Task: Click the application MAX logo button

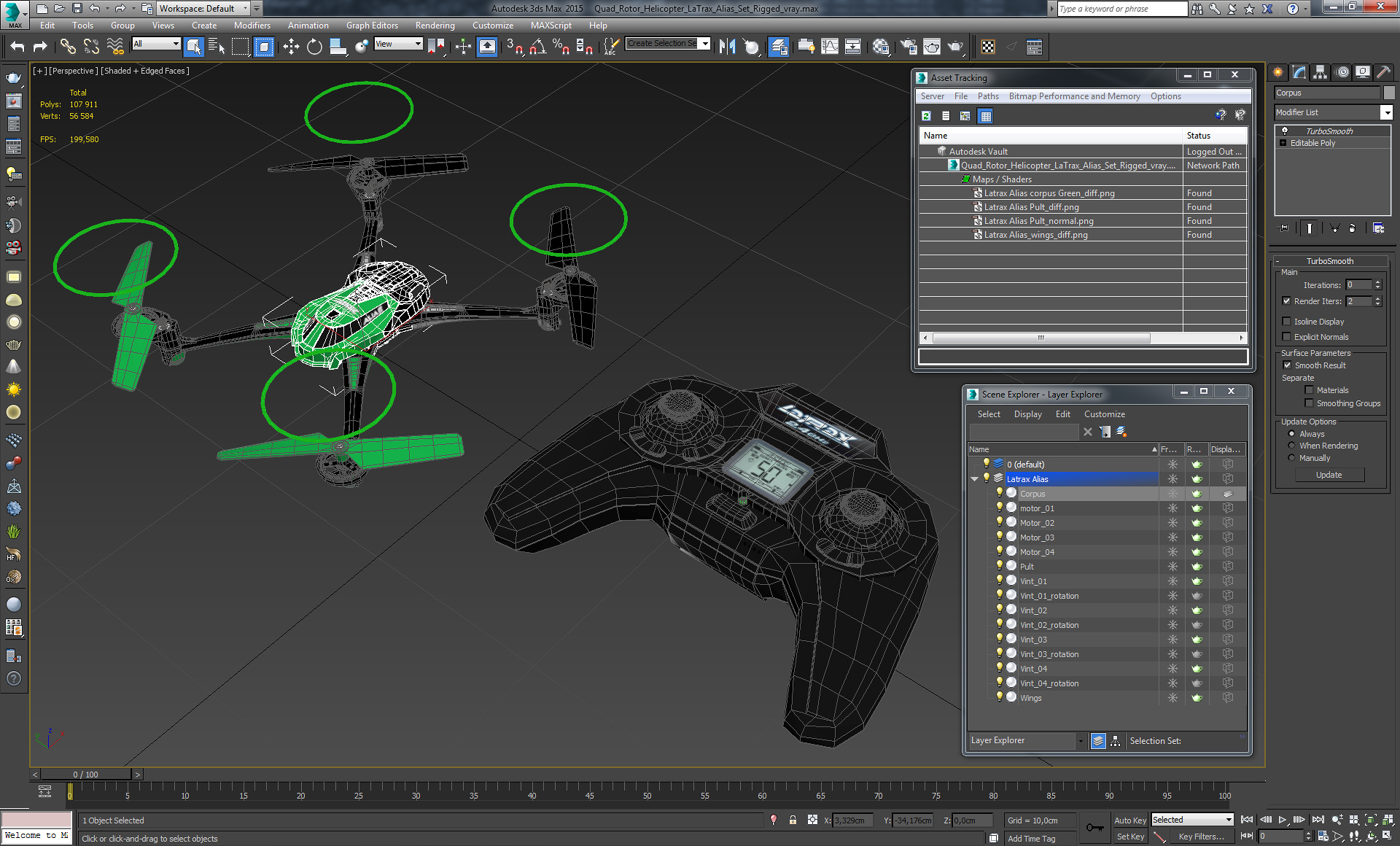Action: [x=15, y=13]
